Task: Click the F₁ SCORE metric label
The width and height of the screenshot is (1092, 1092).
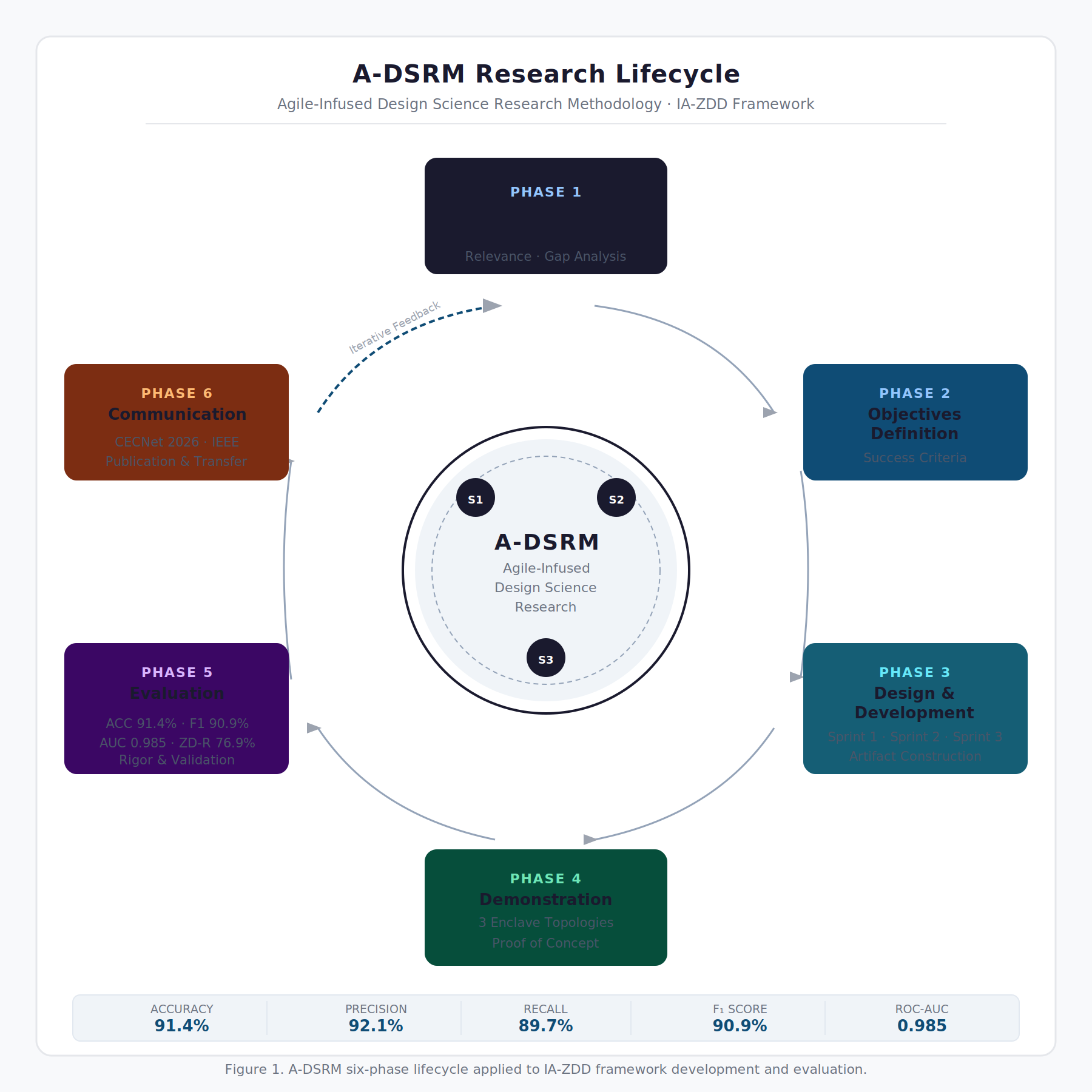Action: (740, 1009)
